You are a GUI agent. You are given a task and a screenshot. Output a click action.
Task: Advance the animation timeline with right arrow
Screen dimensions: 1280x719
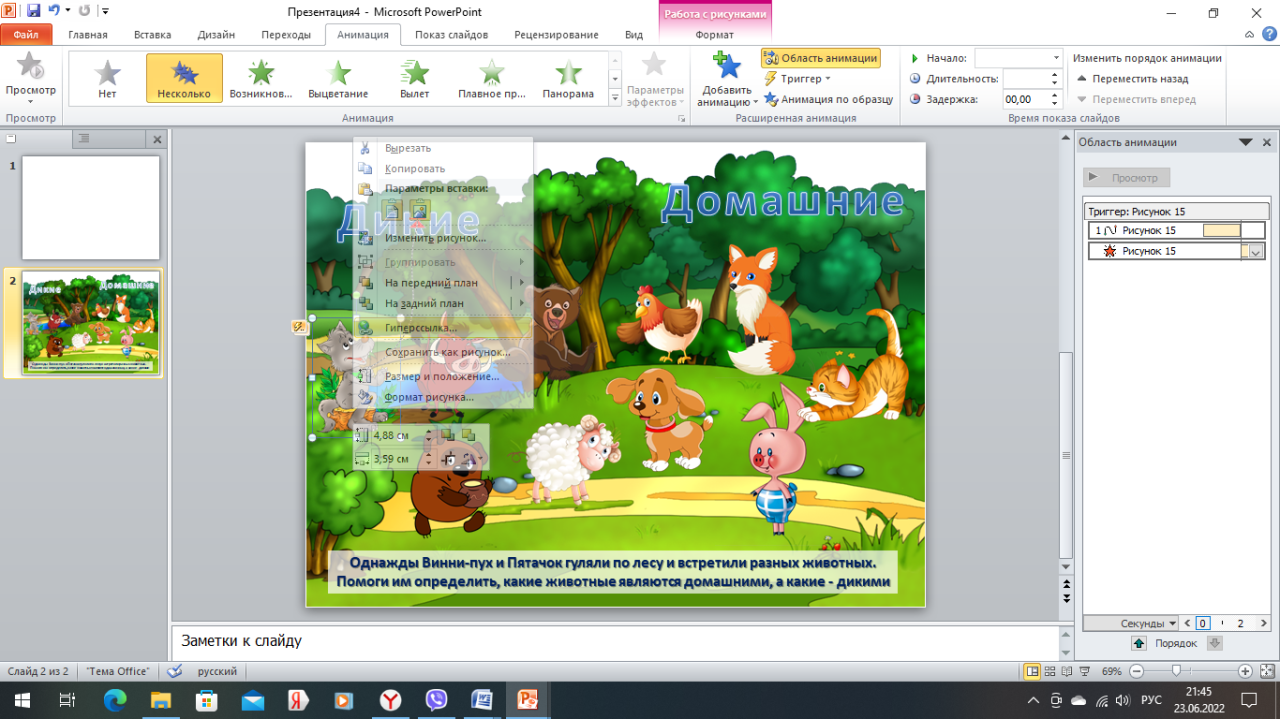(x=1262, y=623)
